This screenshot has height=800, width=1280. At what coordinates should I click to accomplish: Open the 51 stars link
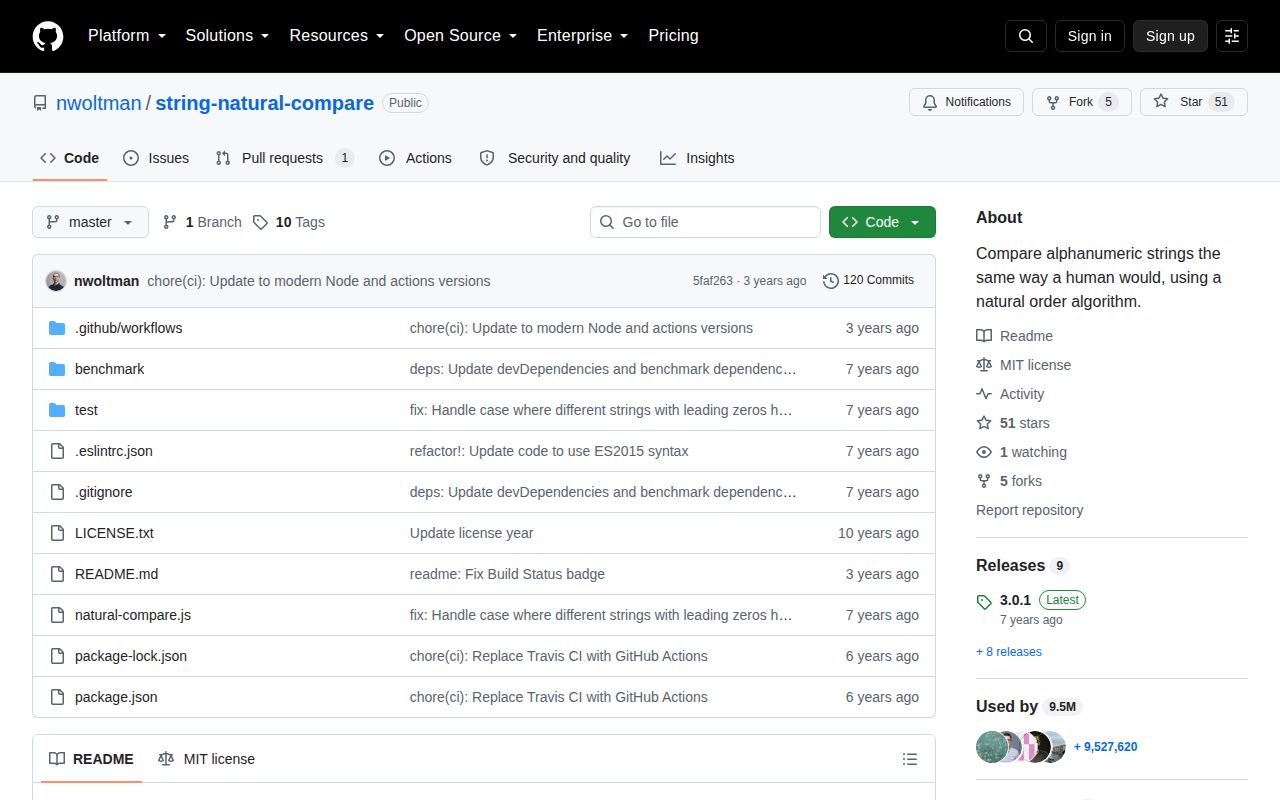click(1013, 423)
